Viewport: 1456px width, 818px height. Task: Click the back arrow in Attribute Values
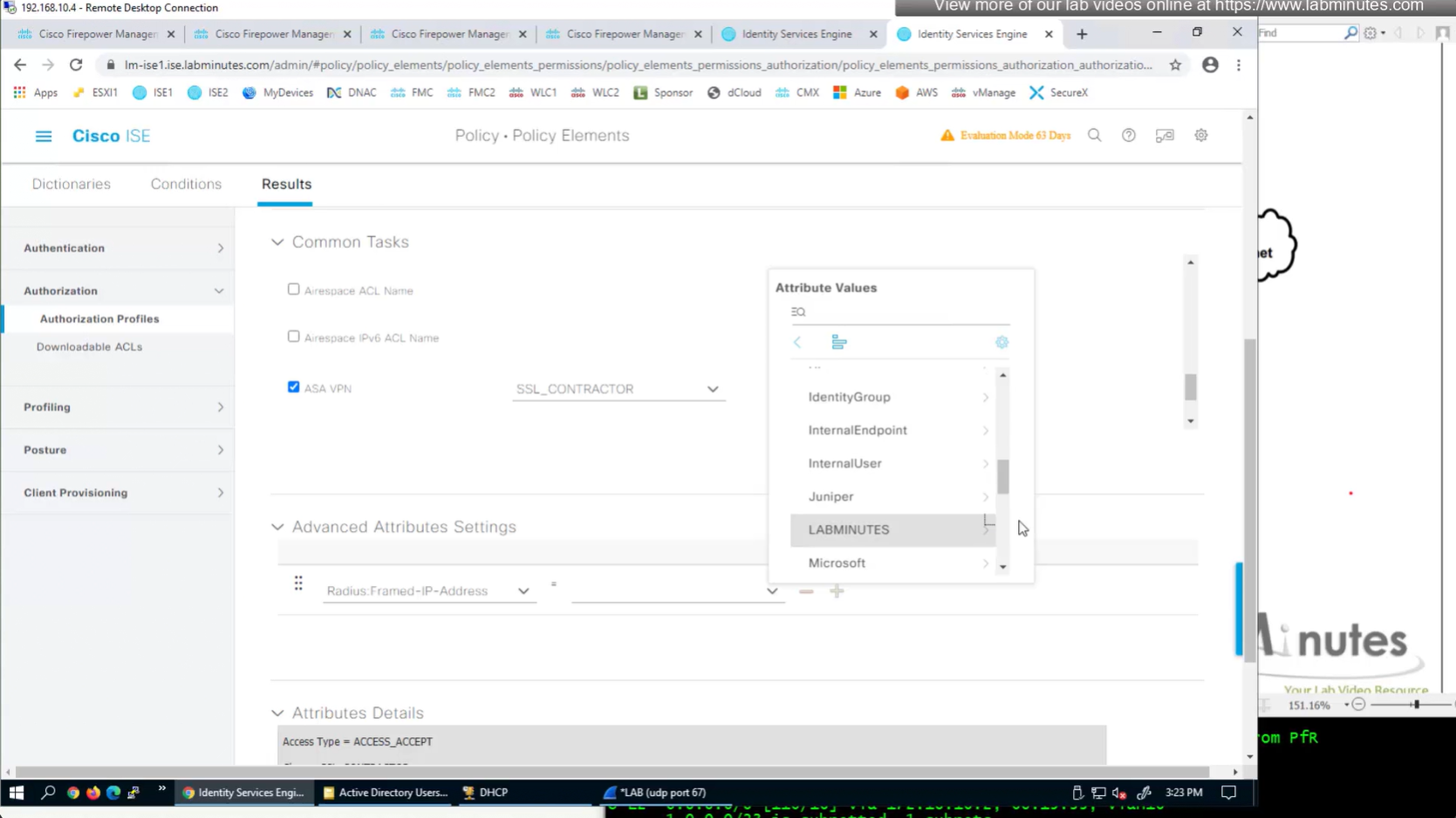click(797, 343)
